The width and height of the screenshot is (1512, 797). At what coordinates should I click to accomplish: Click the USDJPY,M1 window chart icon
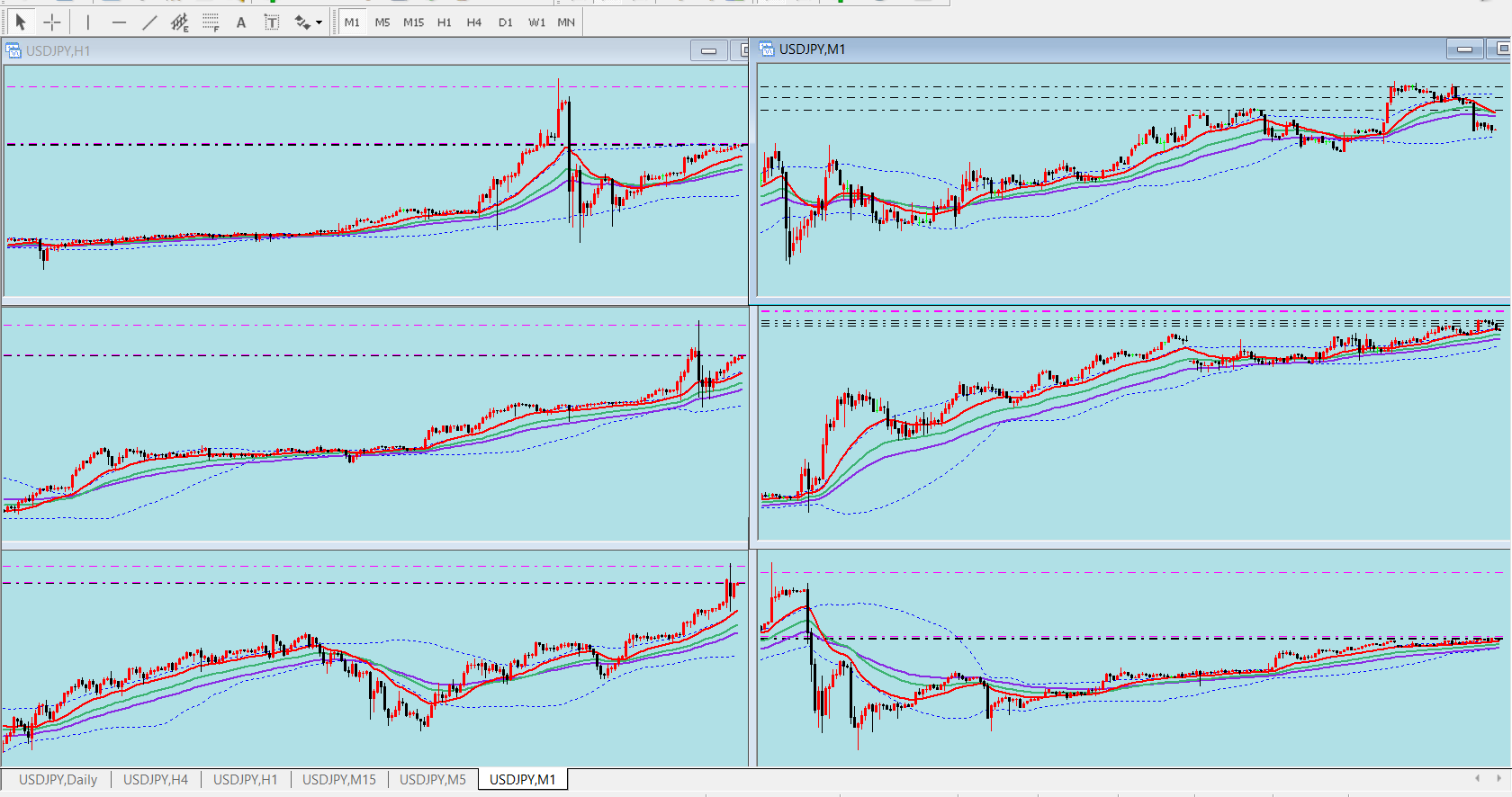(x=767, y=49)
